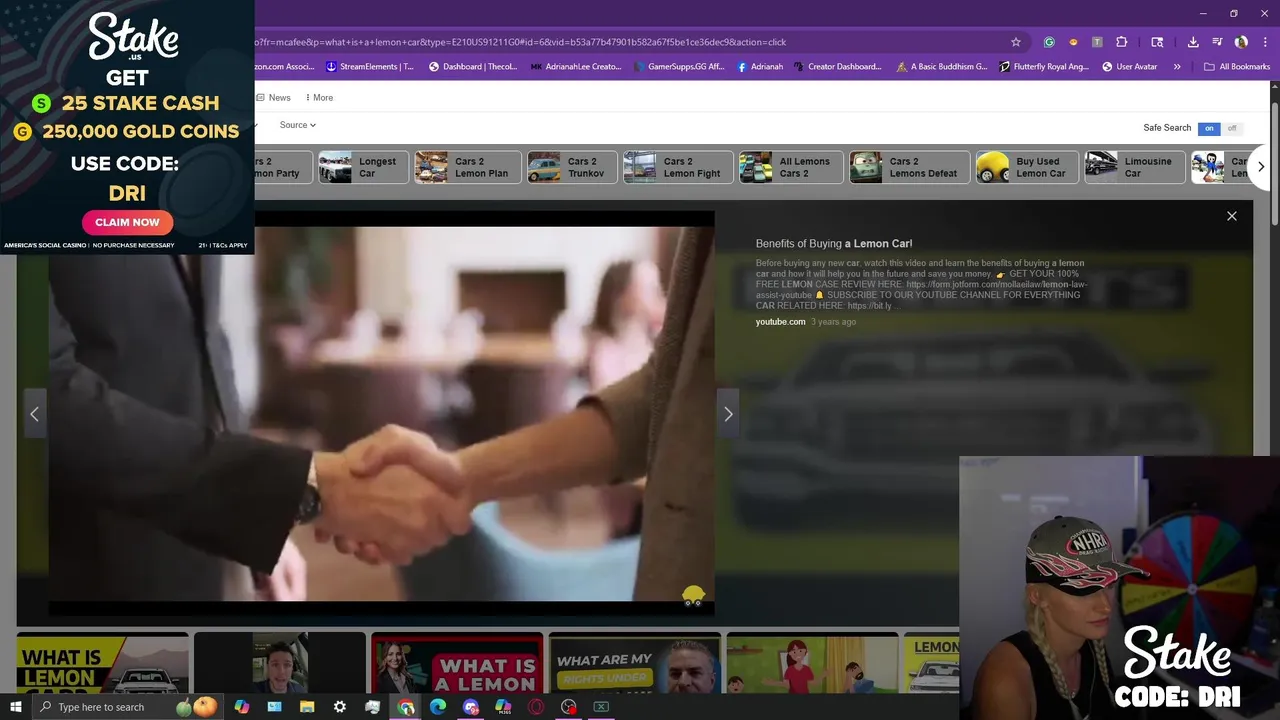Open the M365 app in the taskbar
1280x720 pixels.
coord(503,707)
